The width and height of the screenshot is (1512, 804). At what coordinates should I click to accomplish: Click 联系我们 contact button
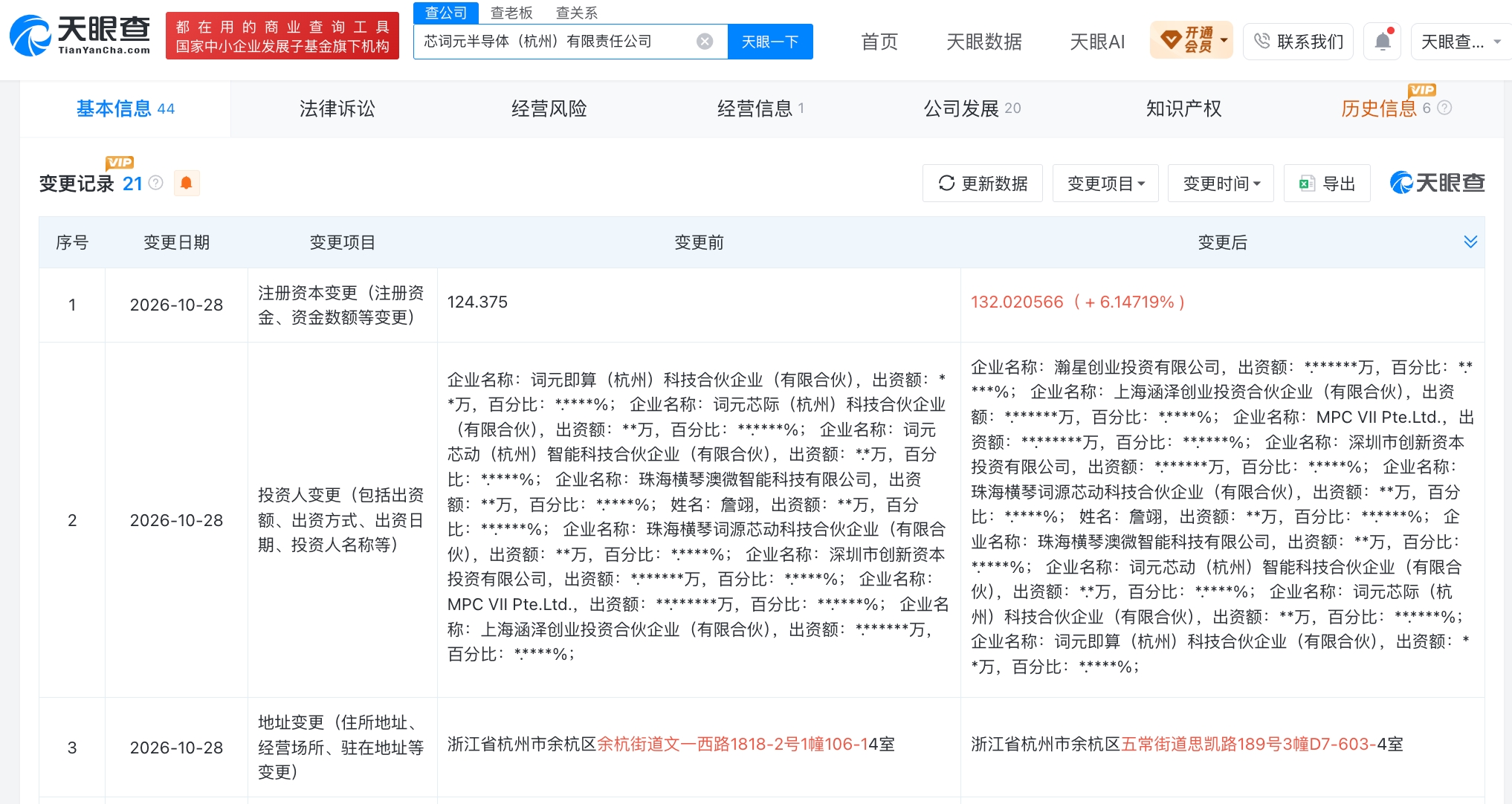(1298, 42)
